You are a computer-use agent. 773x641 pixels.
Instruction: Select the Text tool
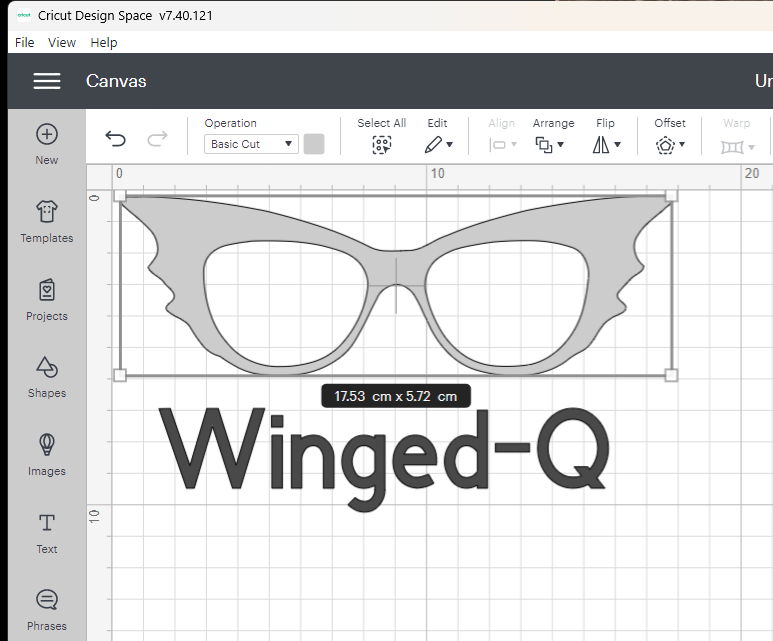coord(47,523)
